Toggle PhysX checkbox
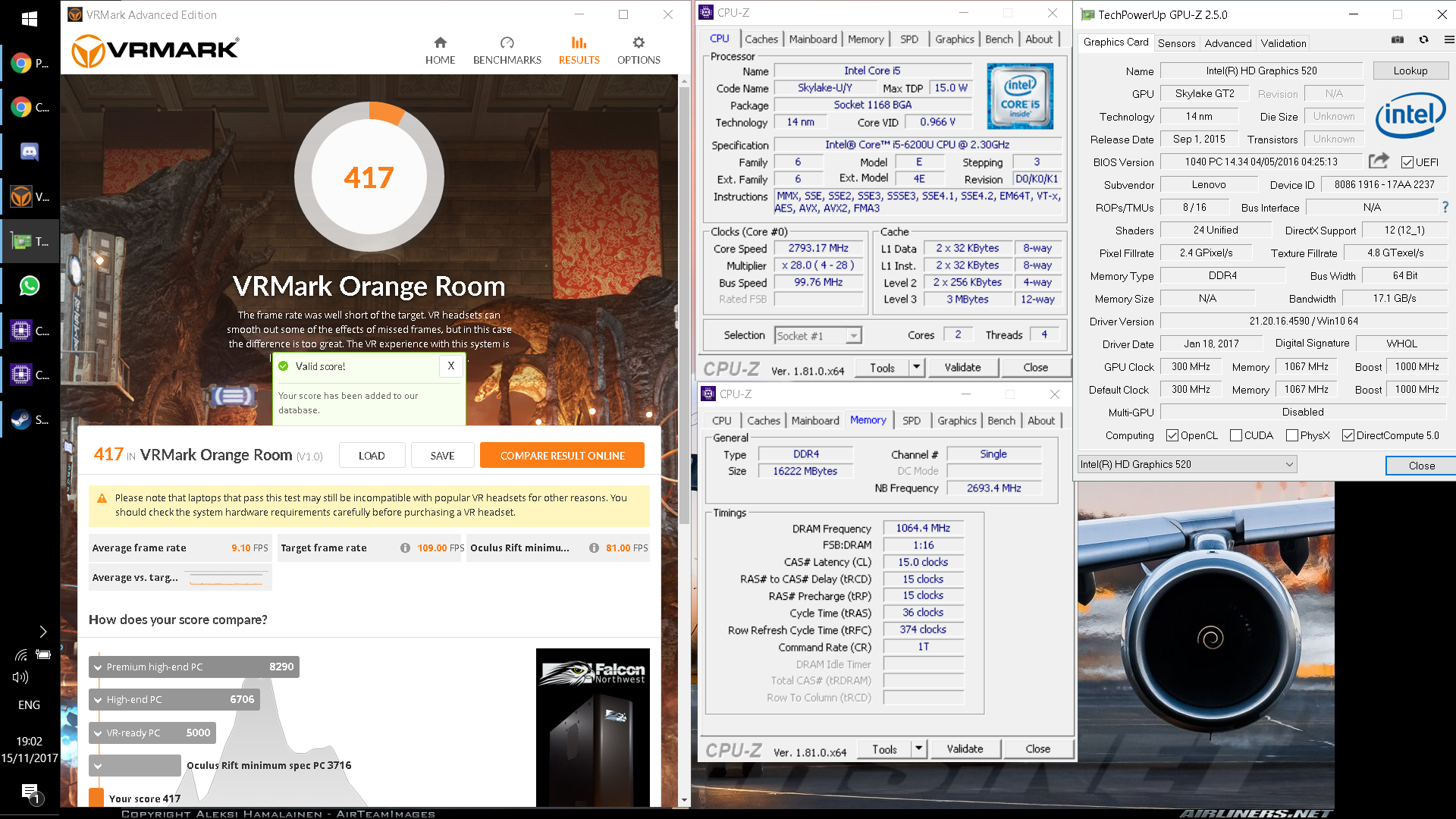 pyautogui.click(x=1292, y=435)
